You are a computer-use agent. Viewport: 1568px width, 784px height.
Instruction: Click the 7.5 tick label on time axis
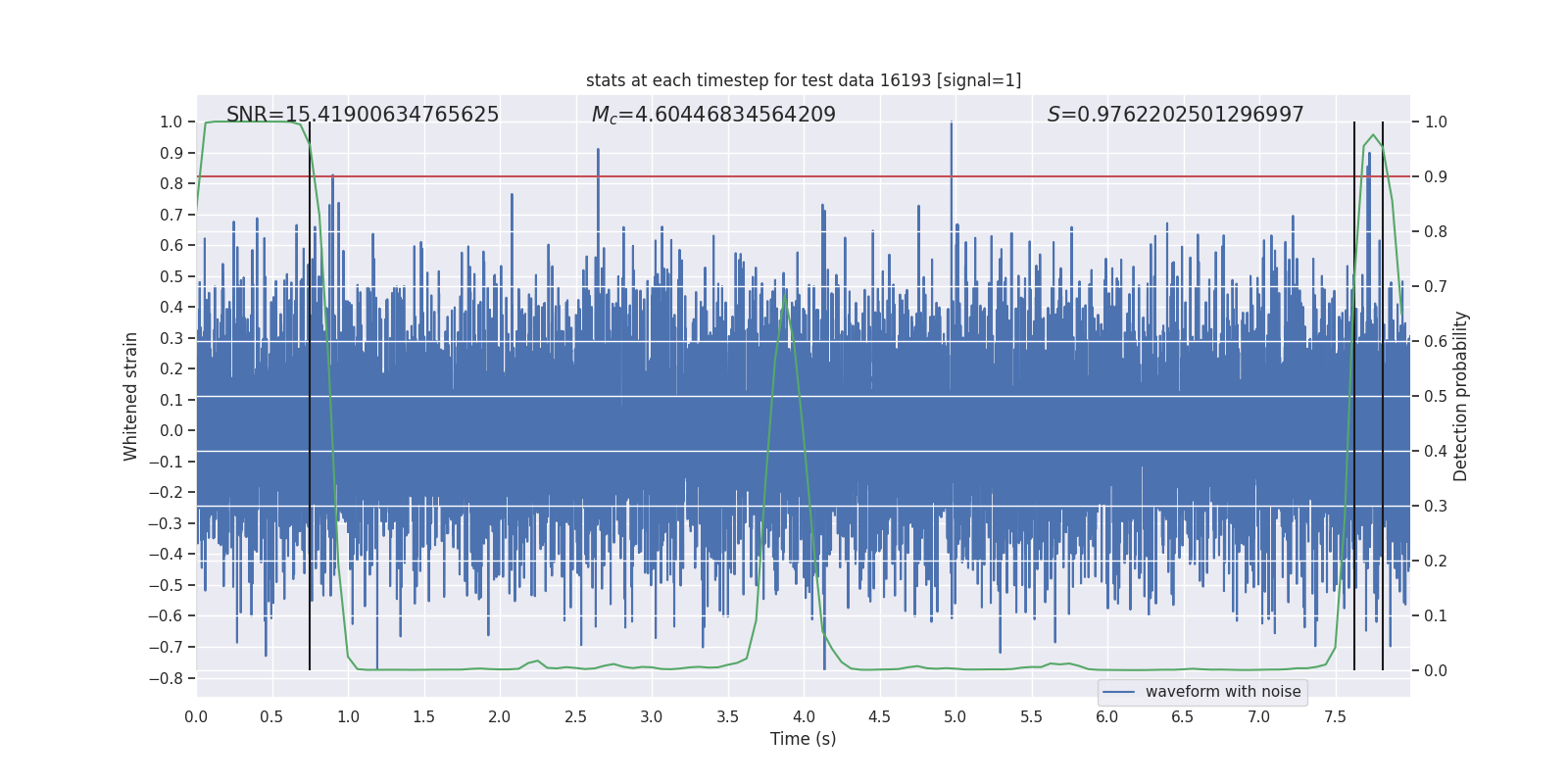click(1335, 717)
